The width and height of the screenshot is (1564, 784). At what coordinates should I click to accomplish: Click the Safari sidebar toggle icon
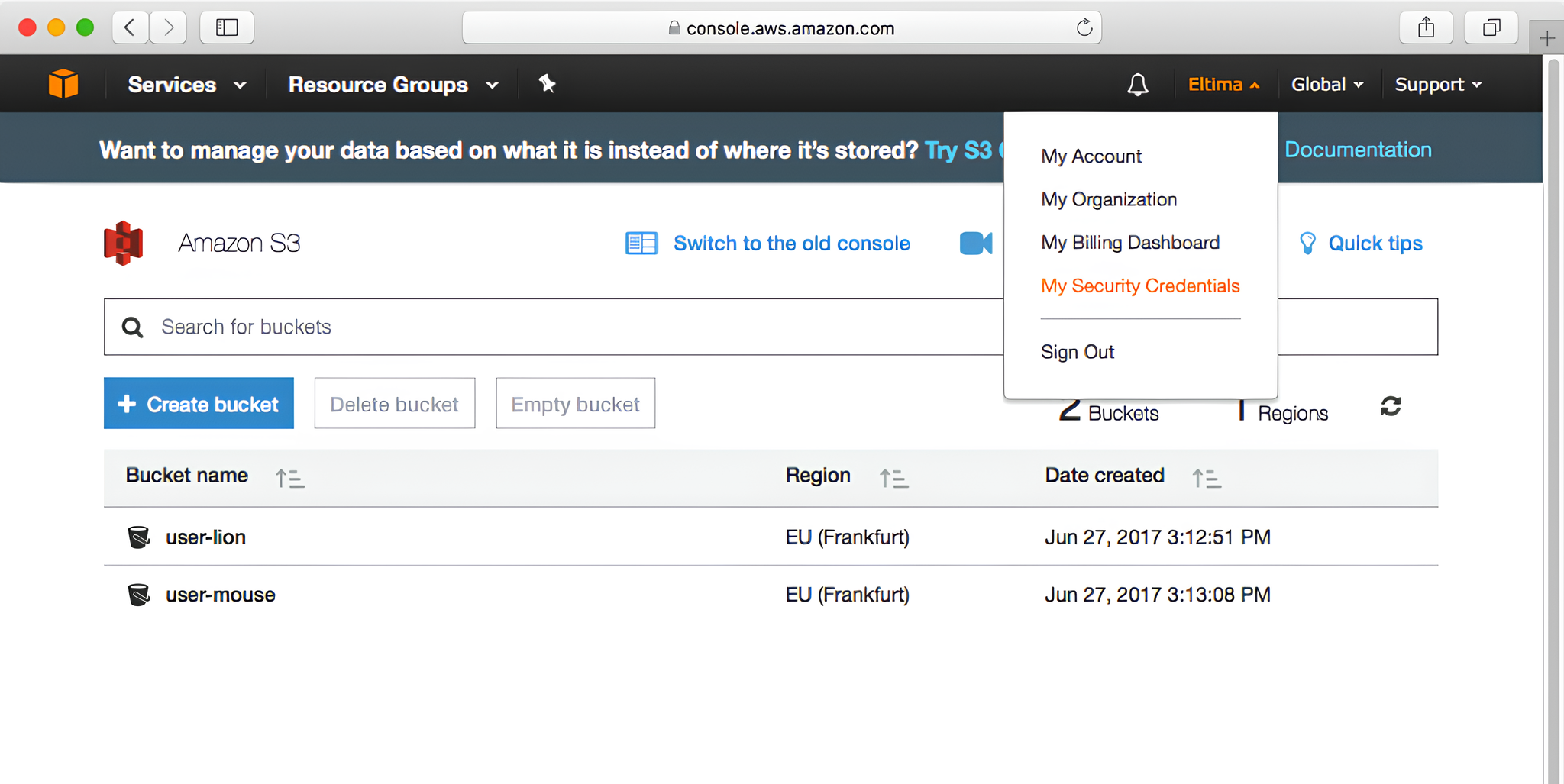click(x=227, y=28)
